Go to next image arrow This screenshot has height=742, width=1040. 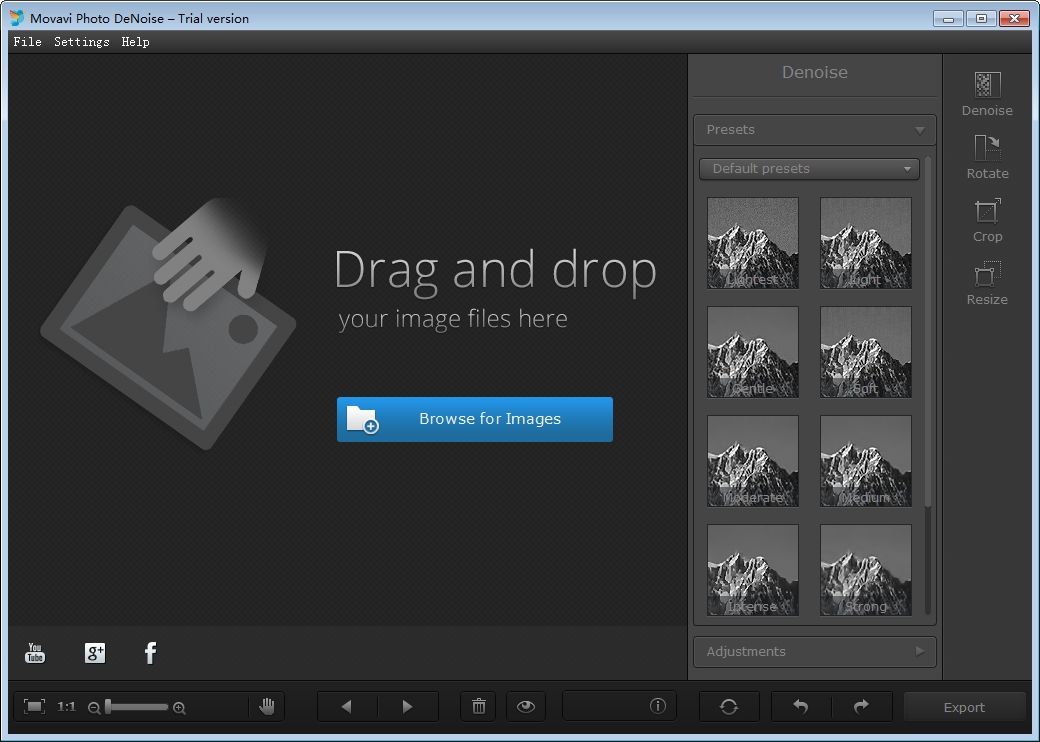[x=407, y=707]
